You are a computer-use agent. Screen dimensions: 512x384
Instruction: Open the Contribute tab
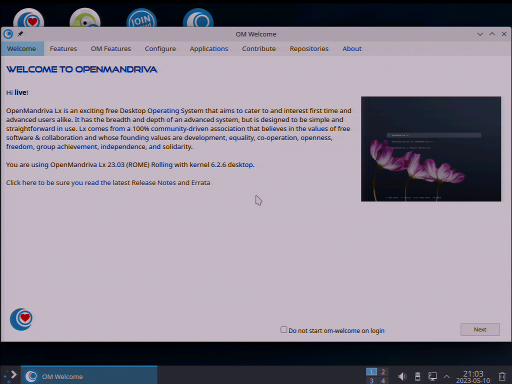click(x=259, y=49)
